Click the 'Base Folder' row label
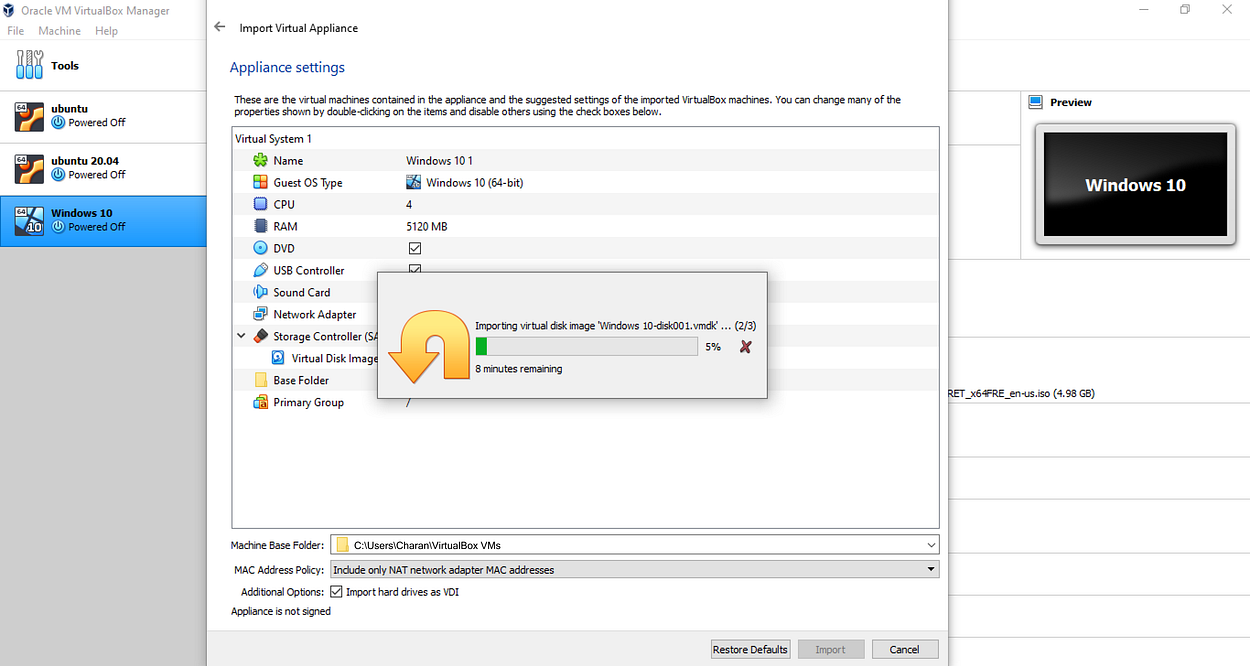The width and height of the screenshot is (1250, 666). click(301, 380)
